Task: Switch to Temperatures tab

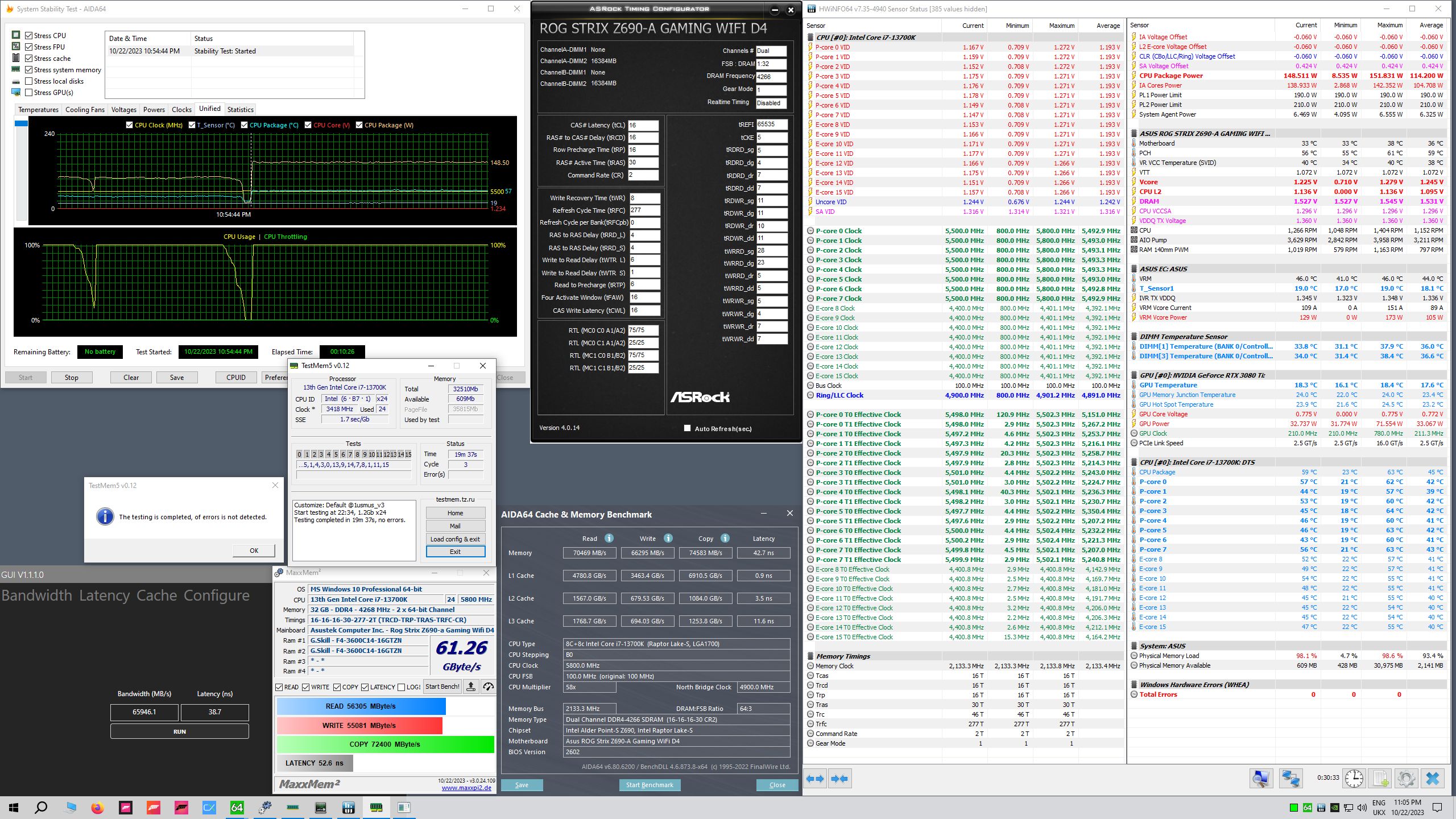Action: 38,109
